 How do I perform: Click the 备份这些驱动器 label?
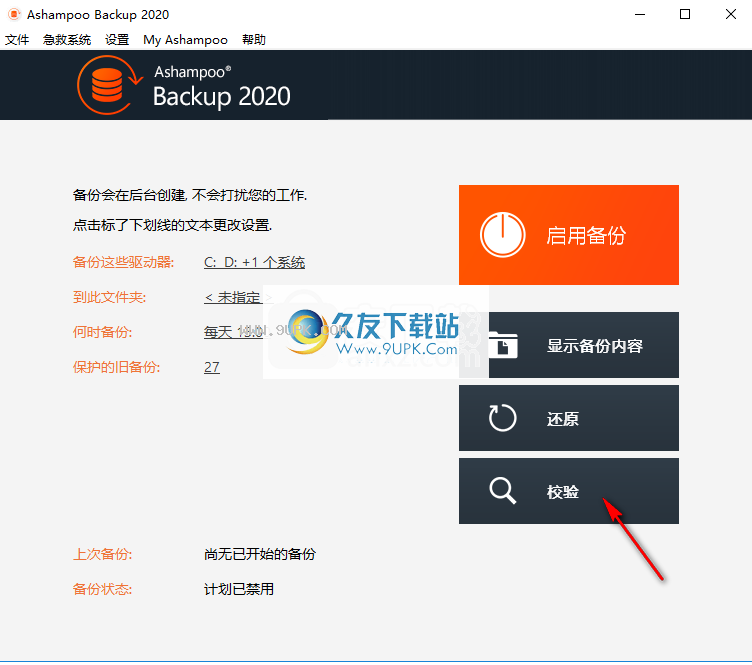click(123, 262)
